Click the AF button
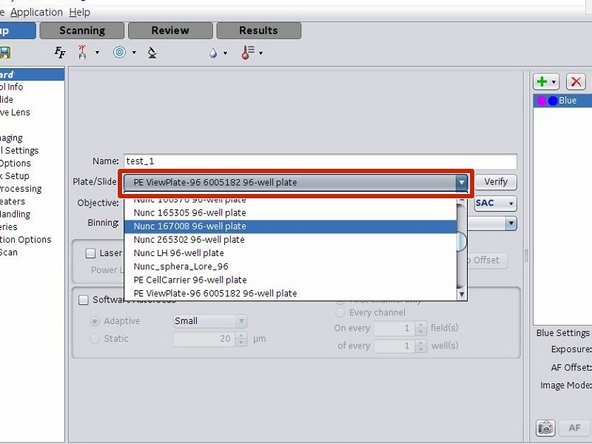 coord(574,428)
